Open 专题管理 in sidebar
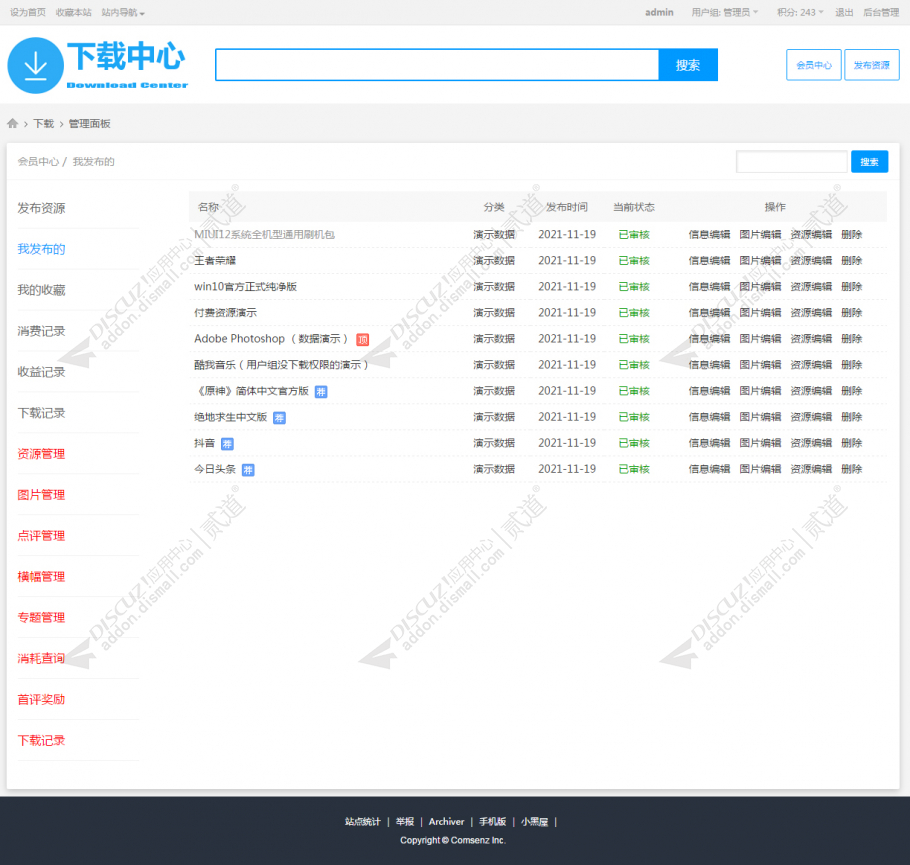910x865 pixels. click(41, 617)
